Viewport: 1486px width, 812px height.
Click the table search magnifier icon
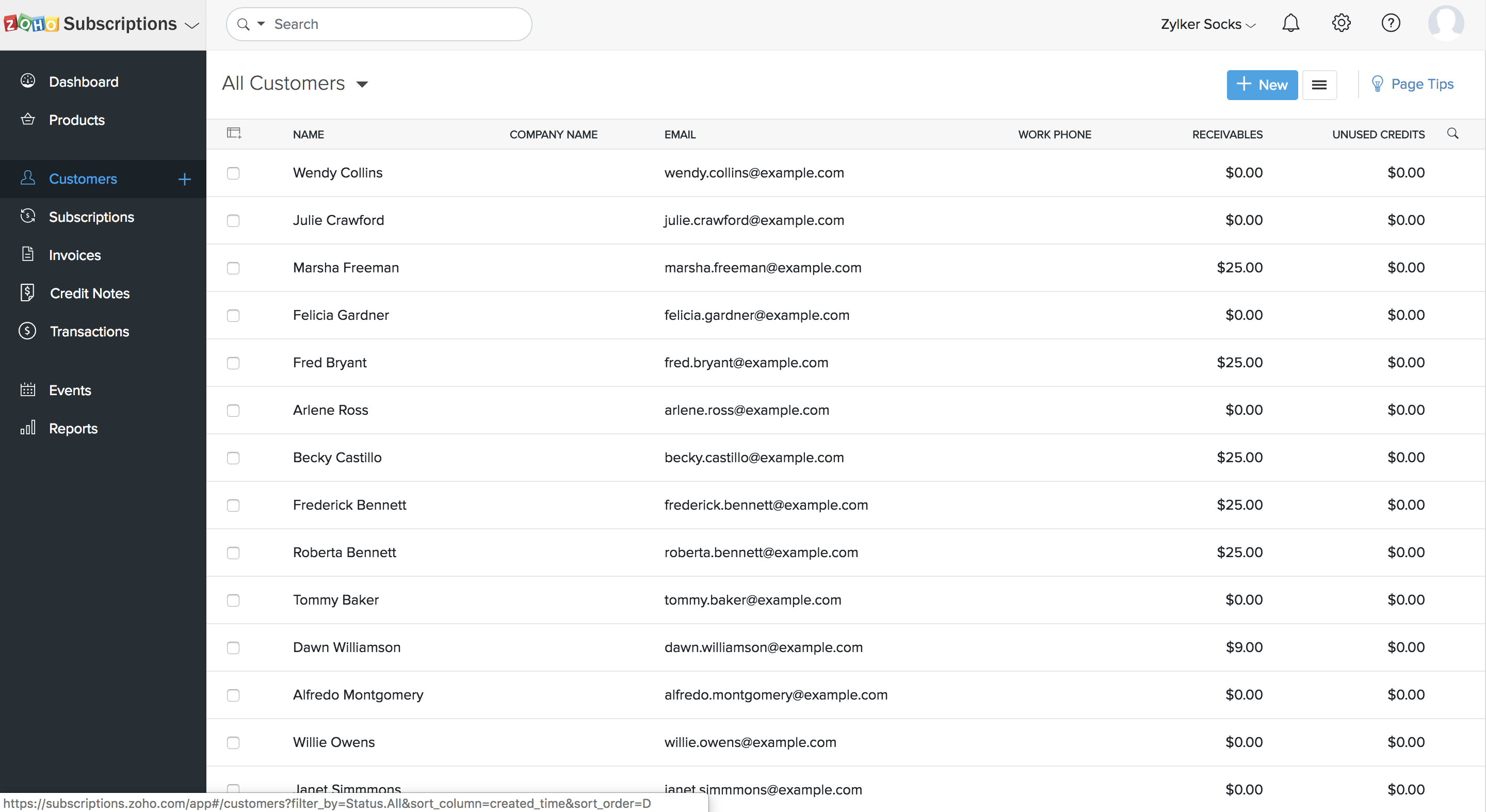pos(1452,134)
